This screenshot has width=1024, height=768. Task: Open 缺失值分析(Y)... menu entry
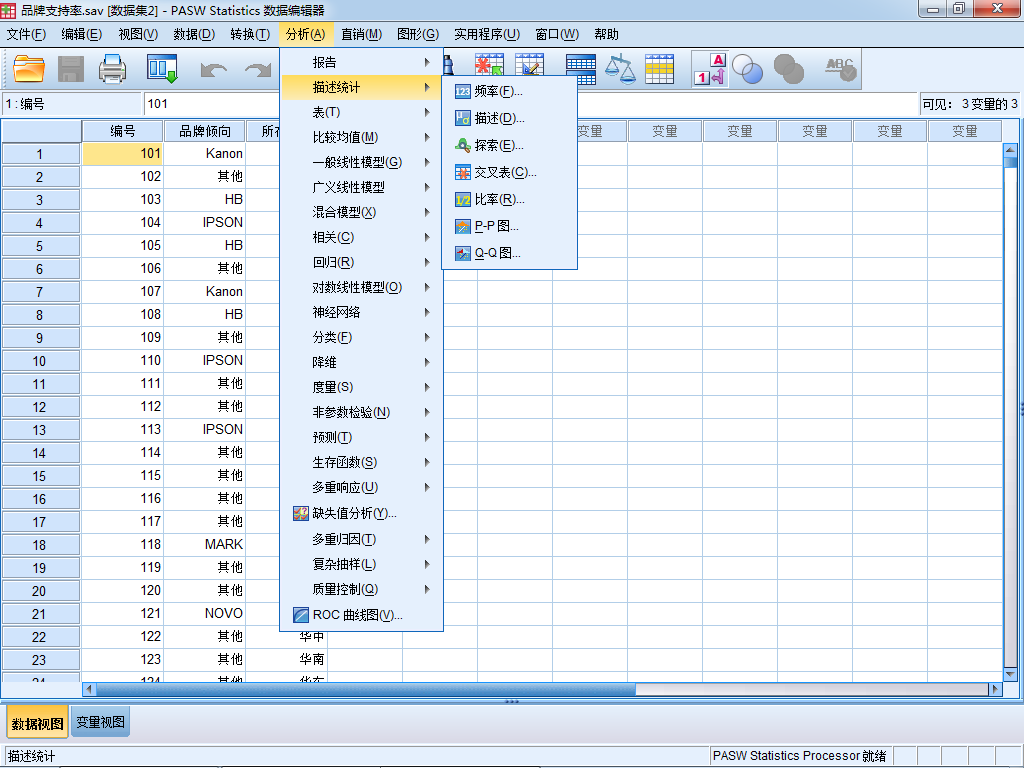[x=361, y=513]
